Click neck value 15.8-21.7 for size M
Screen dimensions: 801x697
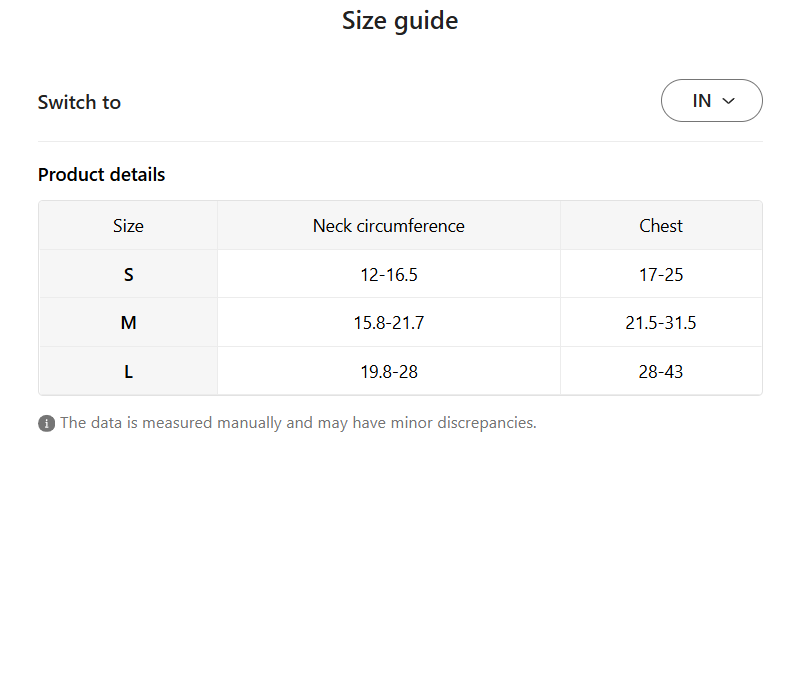pyautogui.click(x=389, y=323)
